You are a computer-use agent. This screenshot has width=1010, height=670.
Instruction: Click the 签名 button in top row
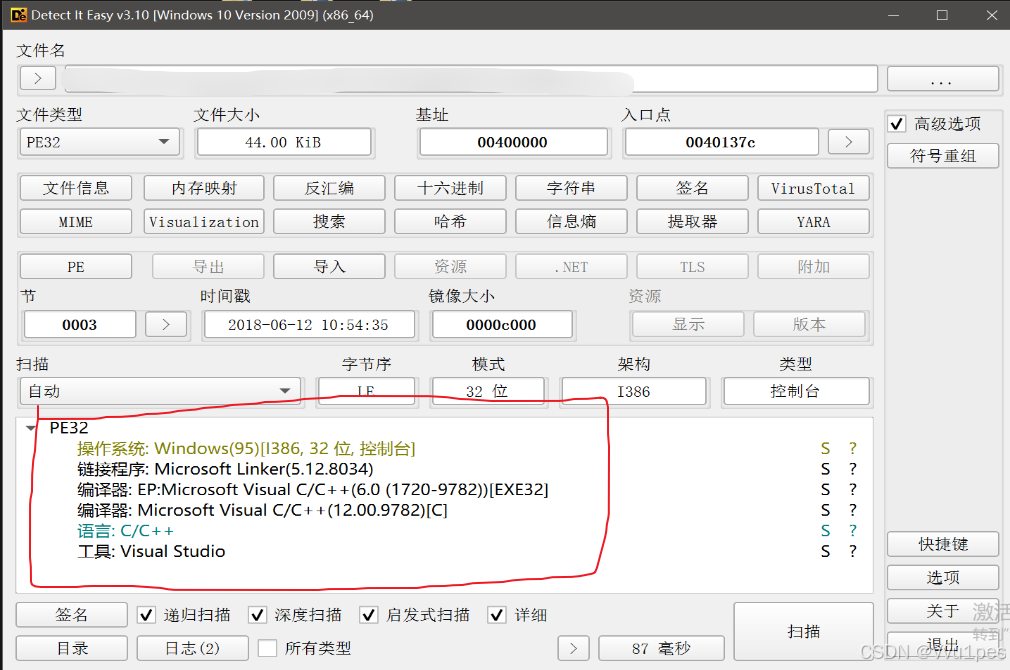coord(692,188)
